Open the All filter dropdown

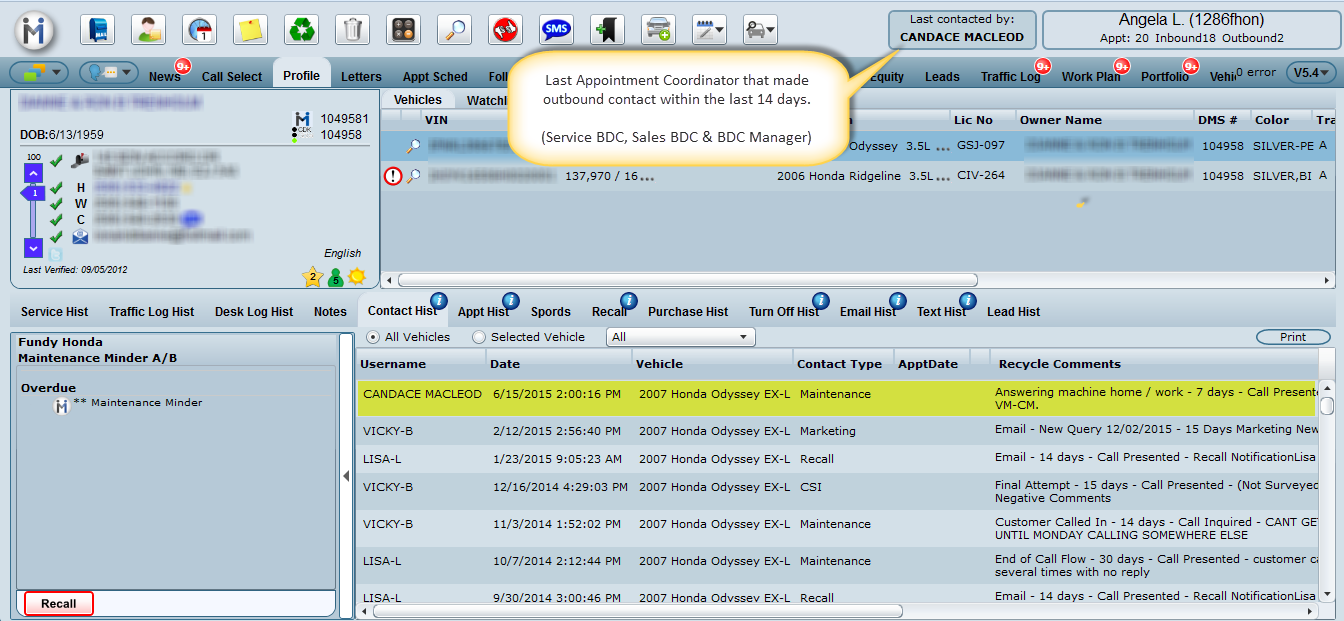pos(680,337)
